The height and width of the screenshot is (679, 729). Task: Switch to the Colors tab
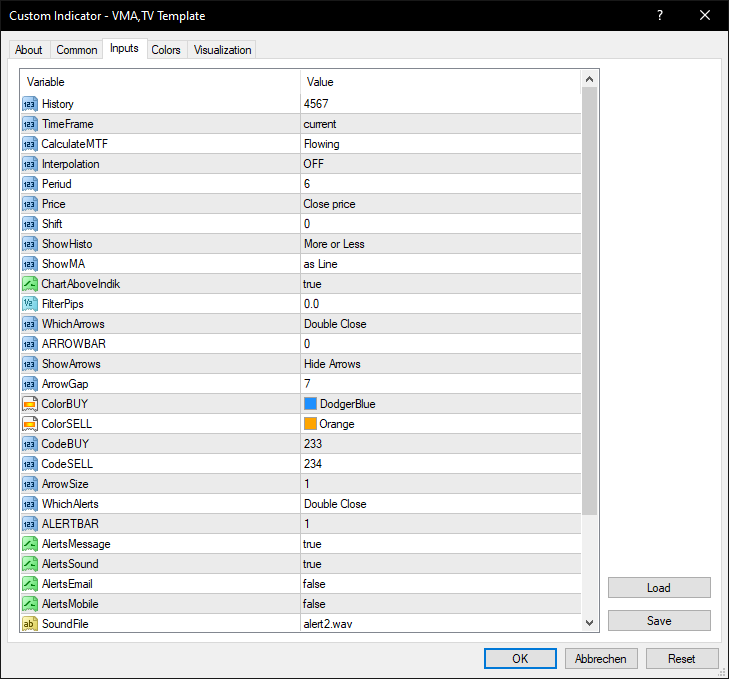[166, 50]
